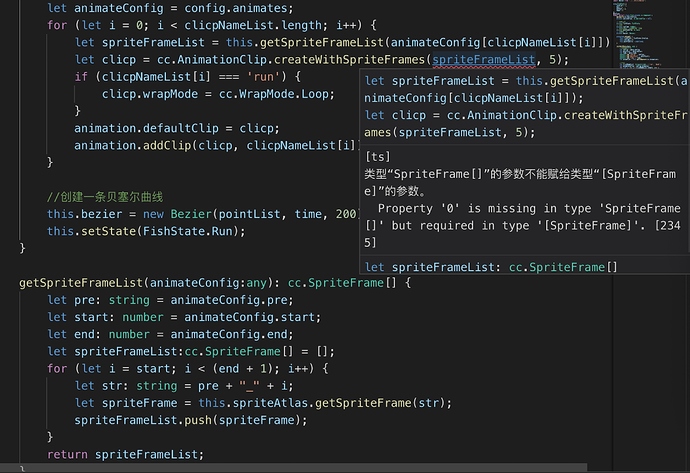Click '[ts]' label in hover tooltip

coord(378,157)
